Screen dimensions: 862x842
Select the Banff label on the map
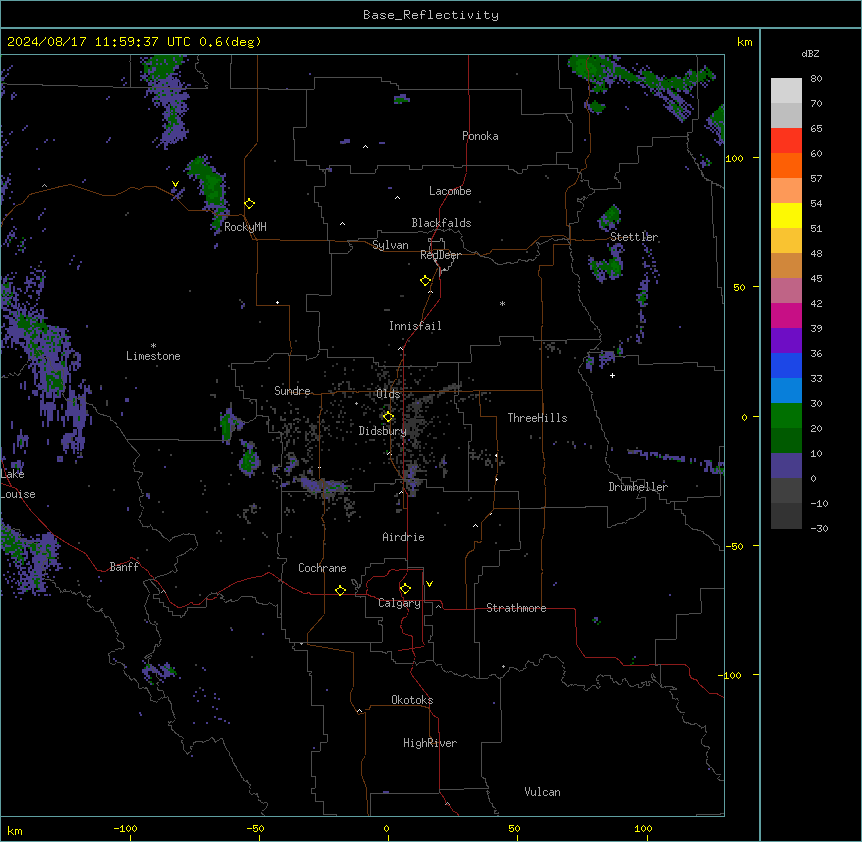[124, 567]
